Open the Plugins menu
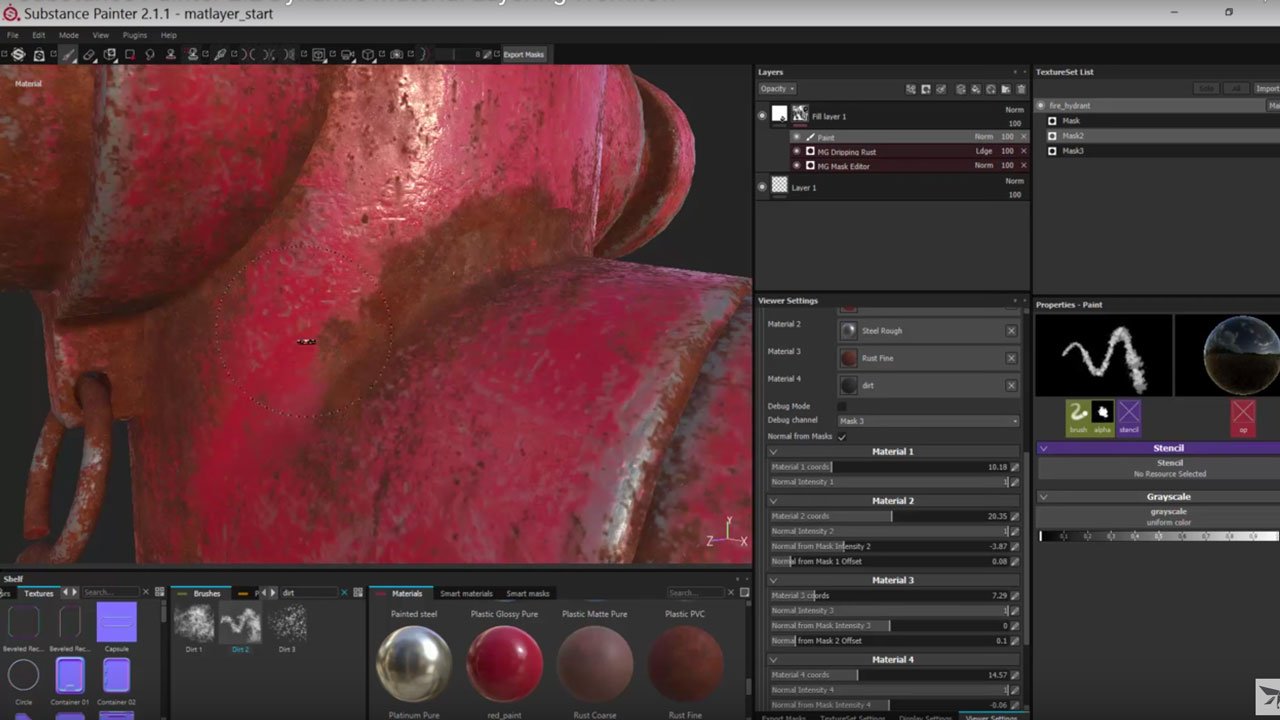Image resolution: width=1280 pixels, height=720 pixels. click(134, 35)
